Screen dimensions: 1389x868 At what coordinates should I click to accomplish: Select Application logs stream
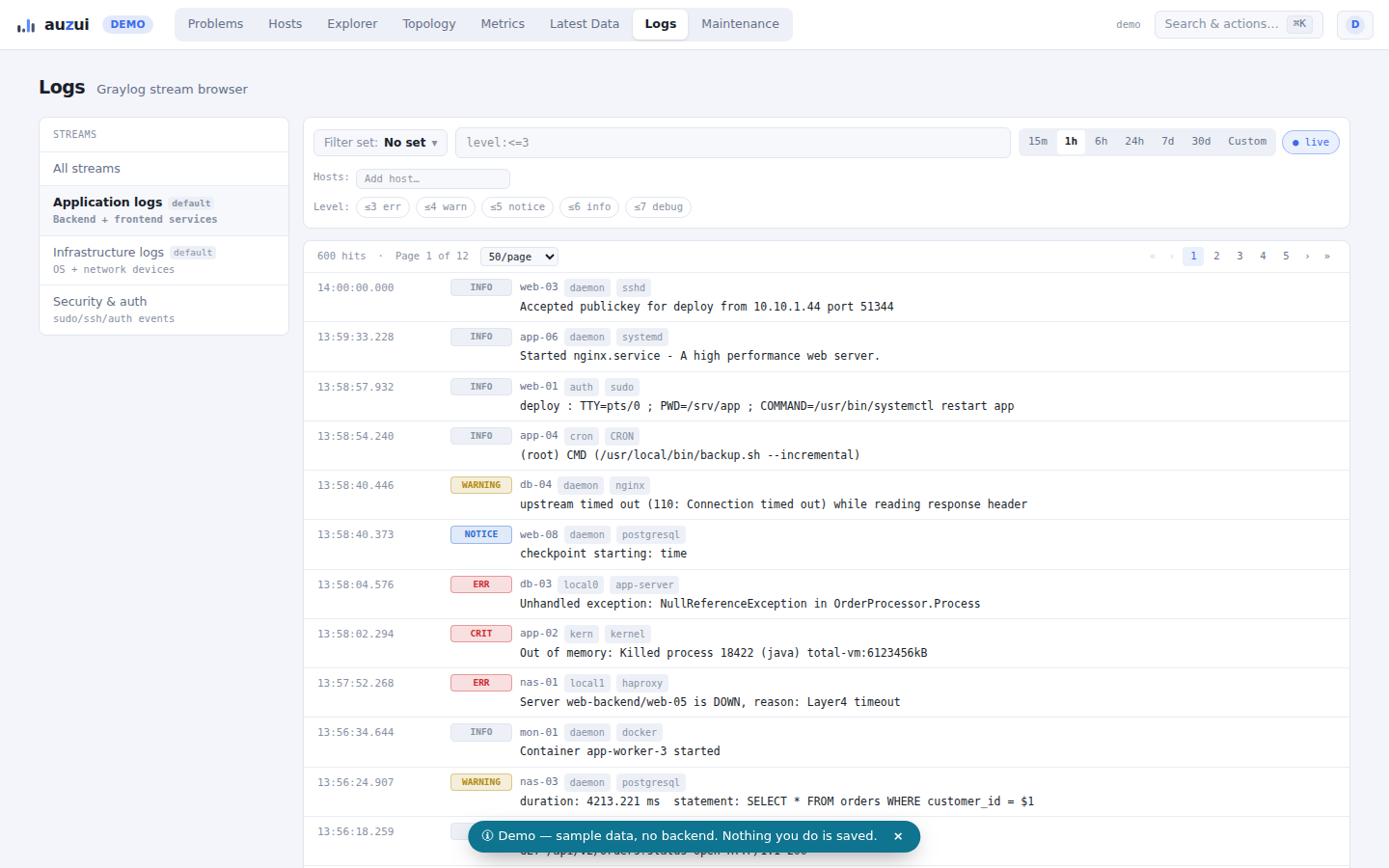164,210
